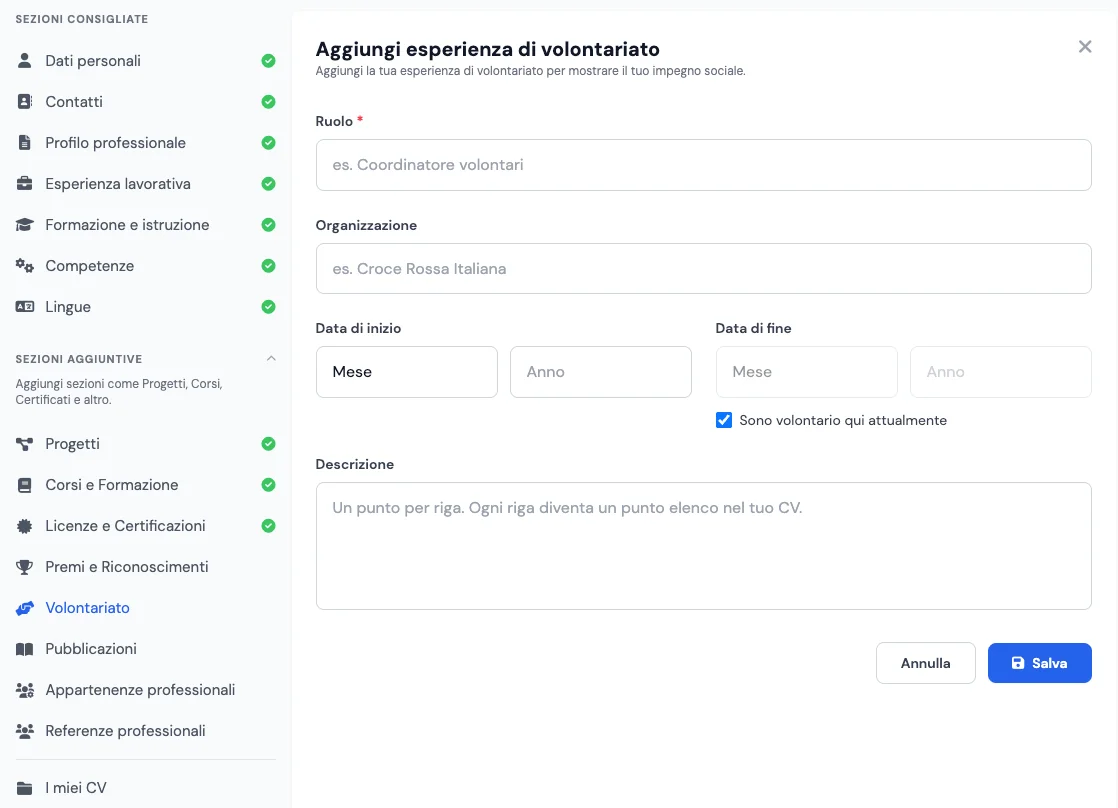
Task: Click green checkmark next to Profilo professionale
Action: pos(268,143)
